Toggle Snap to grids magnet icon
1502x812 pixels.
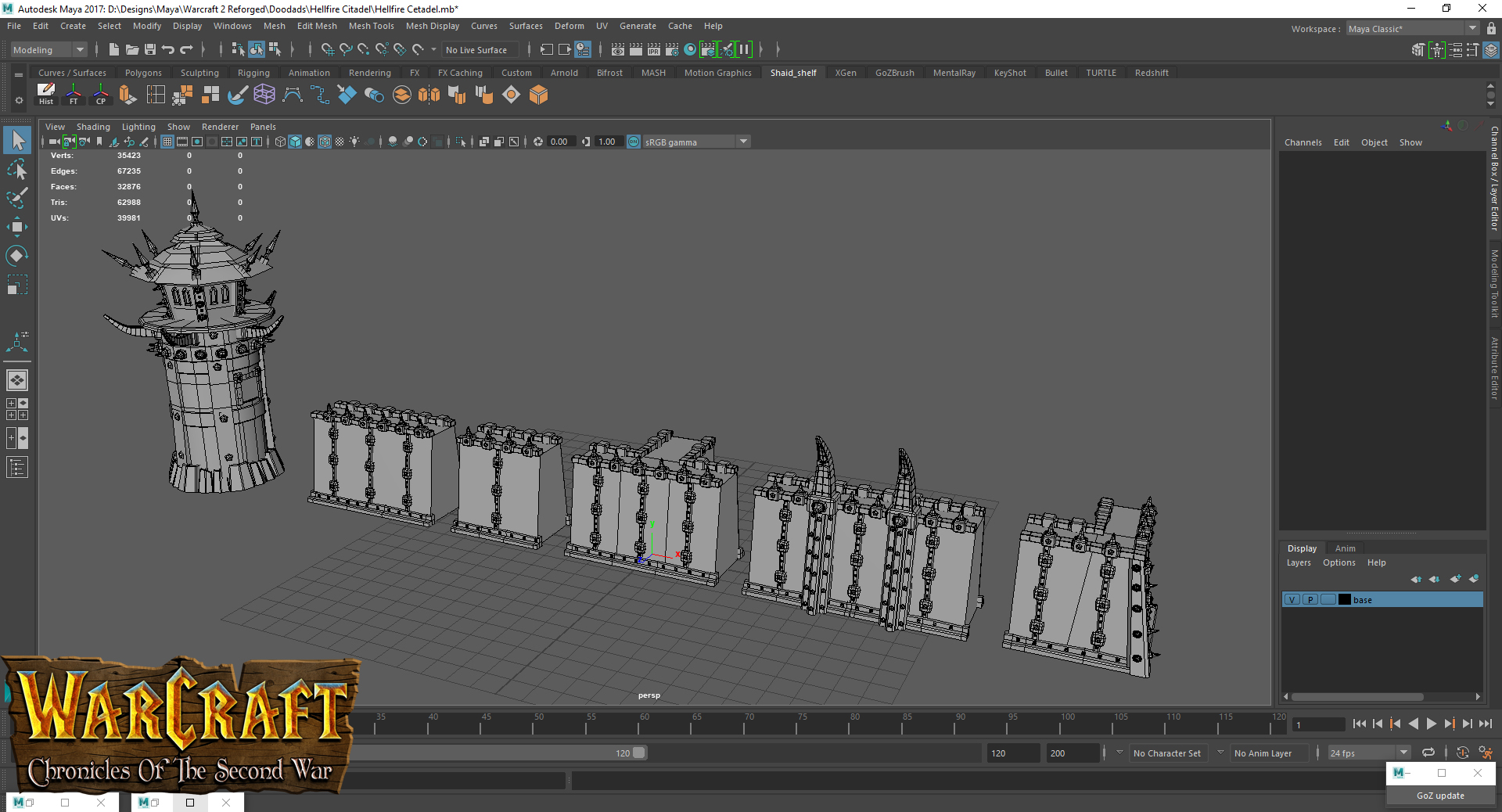[328, 49]
